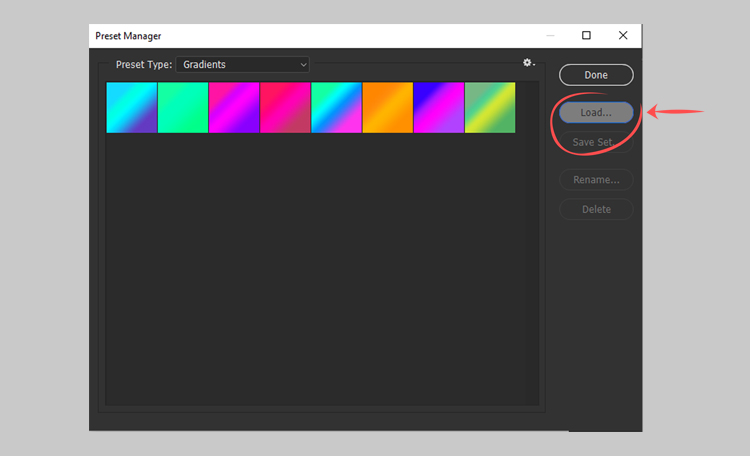750x456 pixels.
Task: Click the Rename... button
Action: pos(596,180)
